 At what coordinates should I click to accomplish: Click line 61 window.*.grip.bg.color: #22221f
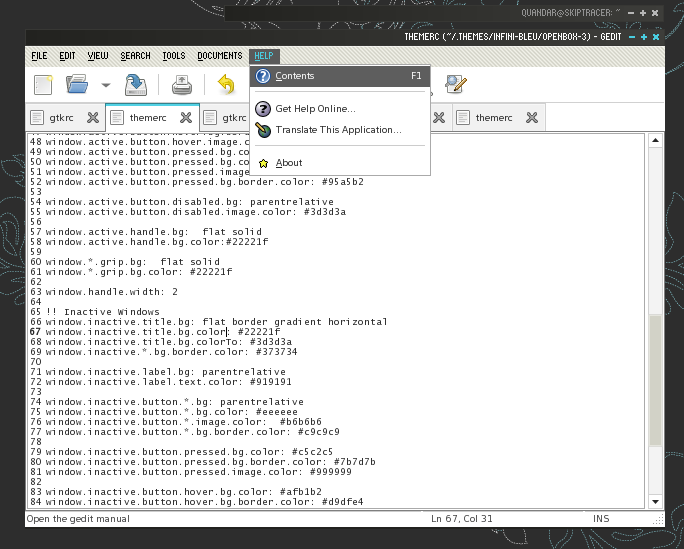(x=139, y=272)
